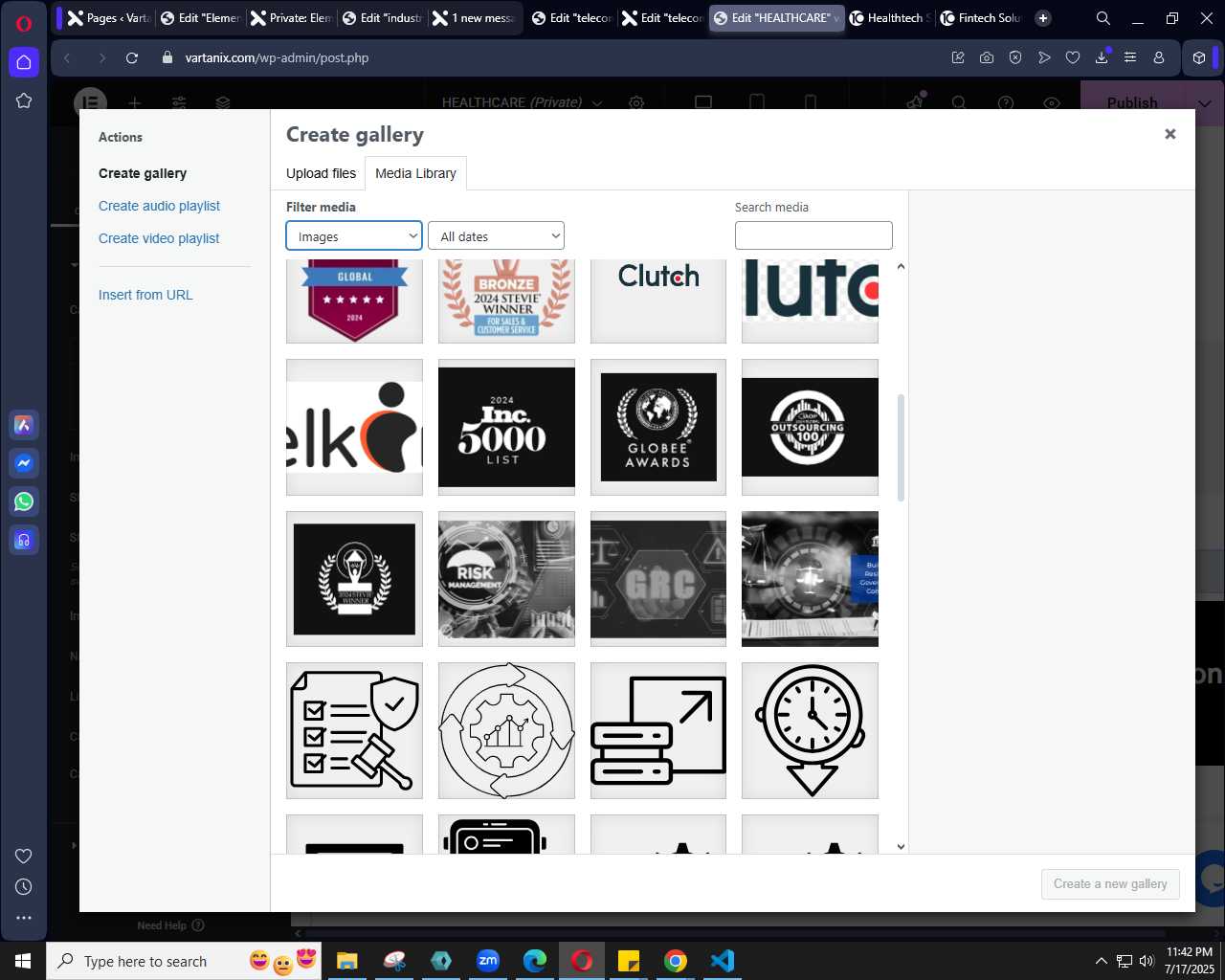Open the Images media type filter dropdown
Screen dimensions: 1225x980
(x=354, y=235)
